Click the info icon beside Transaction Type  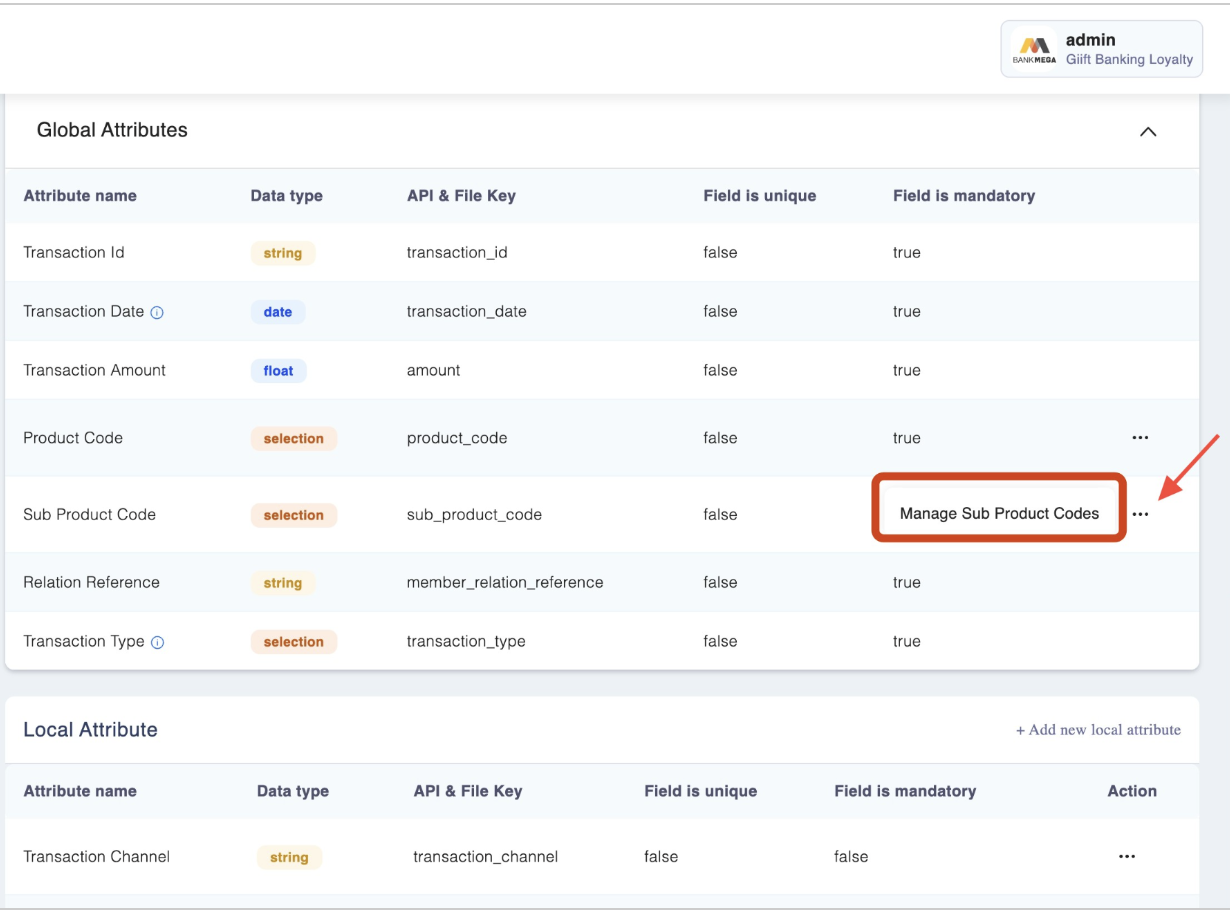click(157, 642)
